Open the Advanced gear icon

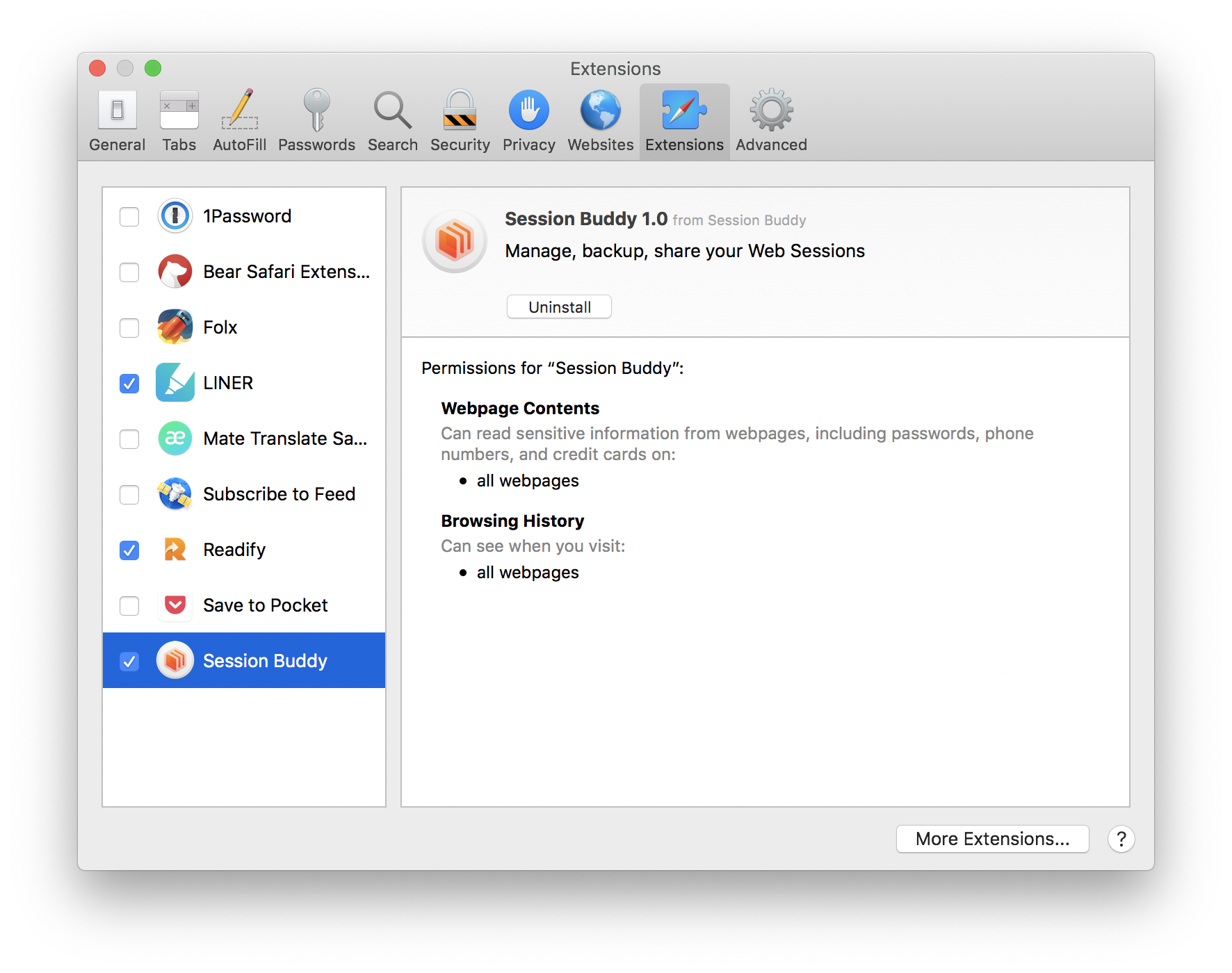[772, 110]
